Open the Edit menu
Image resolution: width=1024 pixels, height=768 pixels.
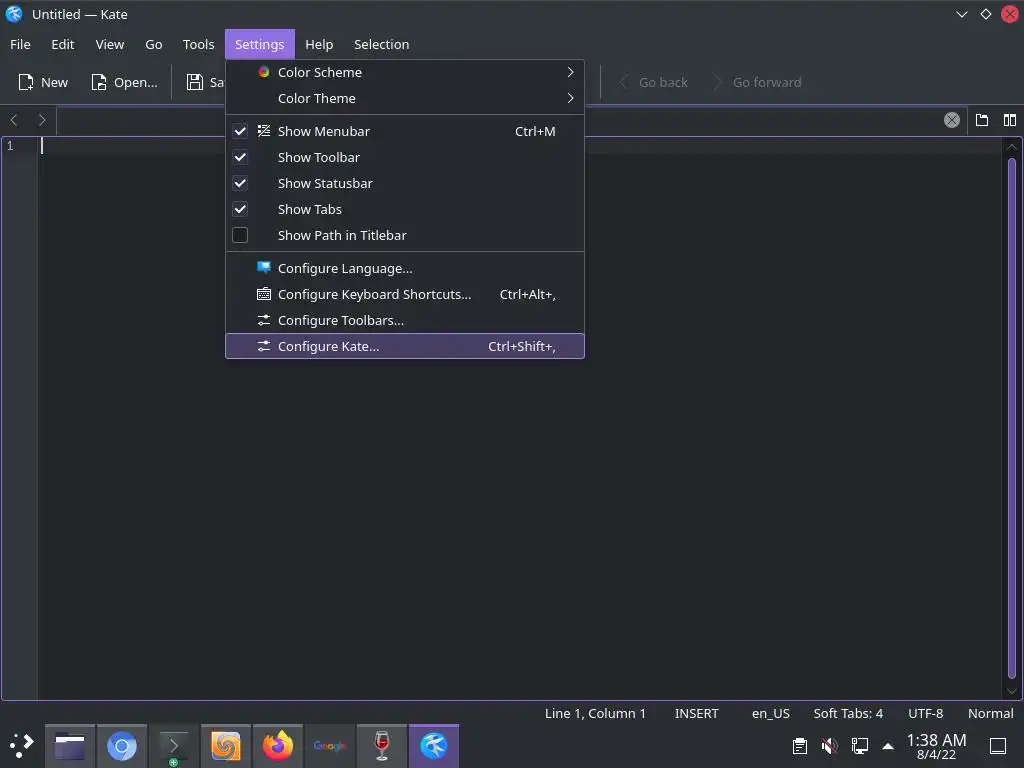pos(63,44)
